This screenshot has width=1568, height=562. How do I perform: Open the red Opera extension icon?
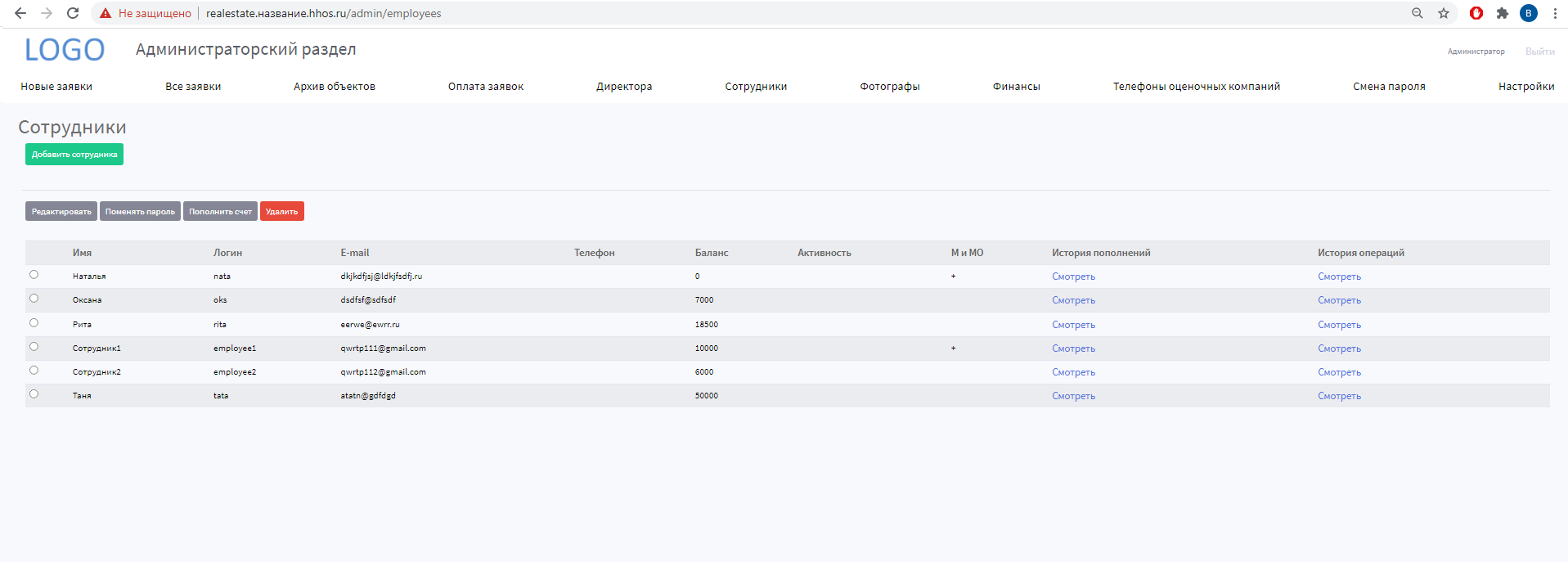click(x=1476, y=13)
